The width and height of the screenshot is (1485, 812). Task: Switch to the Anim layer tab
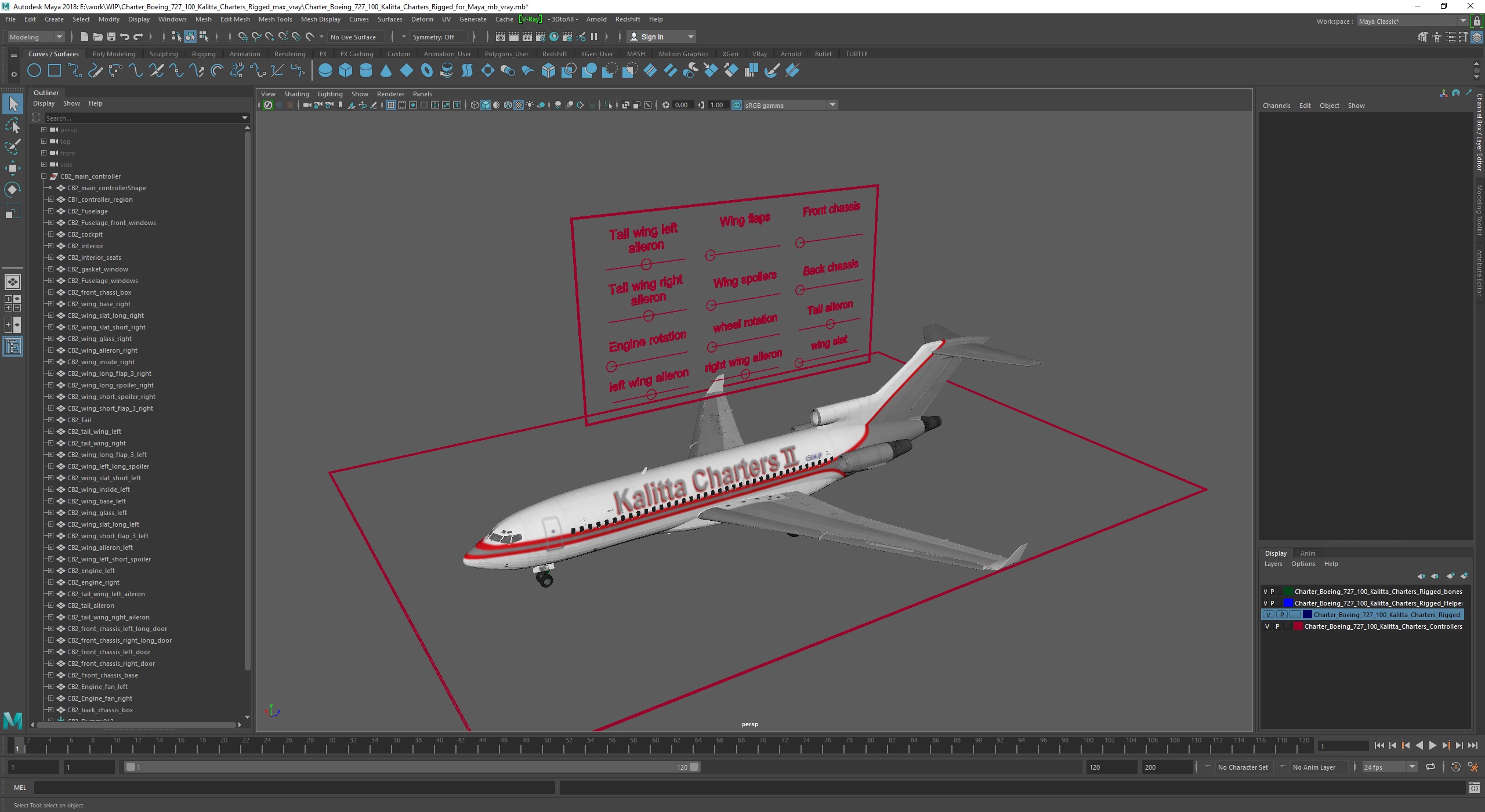point(1307,553)
